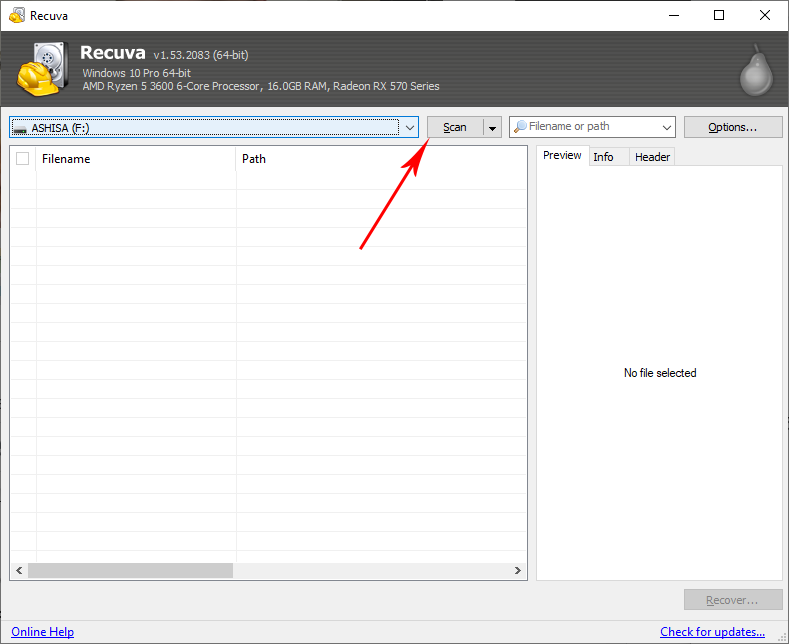The width and height of the screenshot is (789, 644).
Task: Click into the Filename or path field
Action: tap(593, 127)
